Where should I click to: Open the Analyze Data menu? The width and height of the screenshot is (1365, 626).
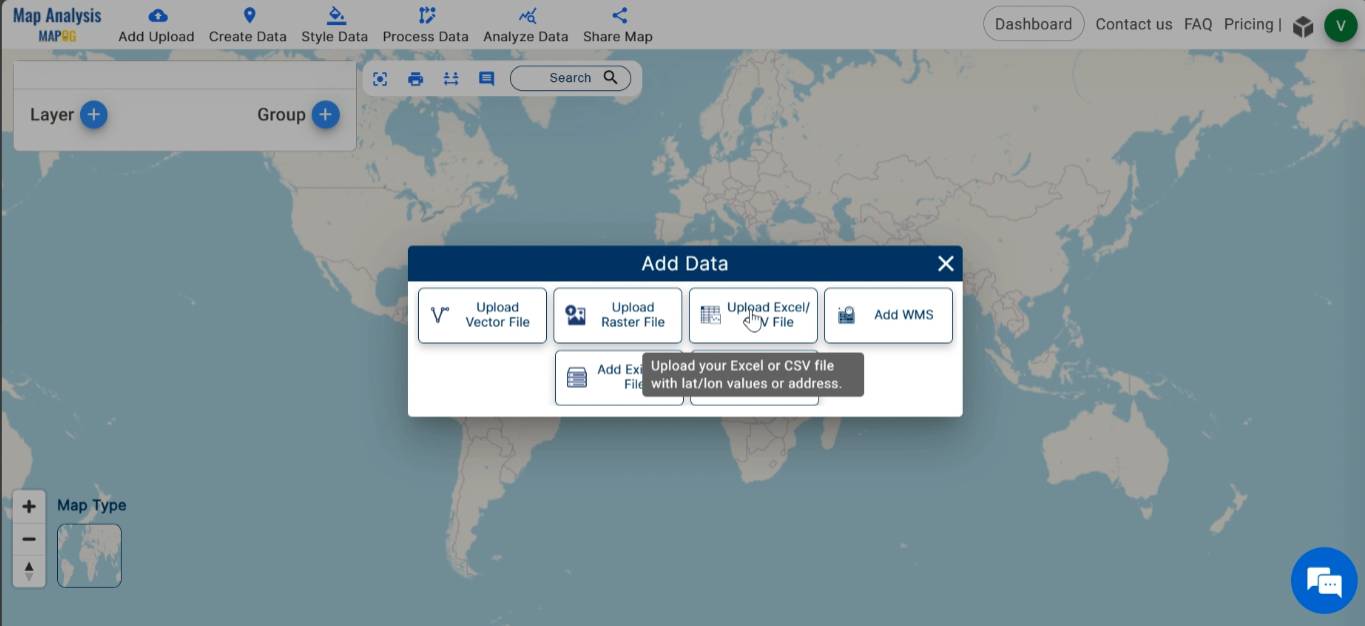[526, 25]
